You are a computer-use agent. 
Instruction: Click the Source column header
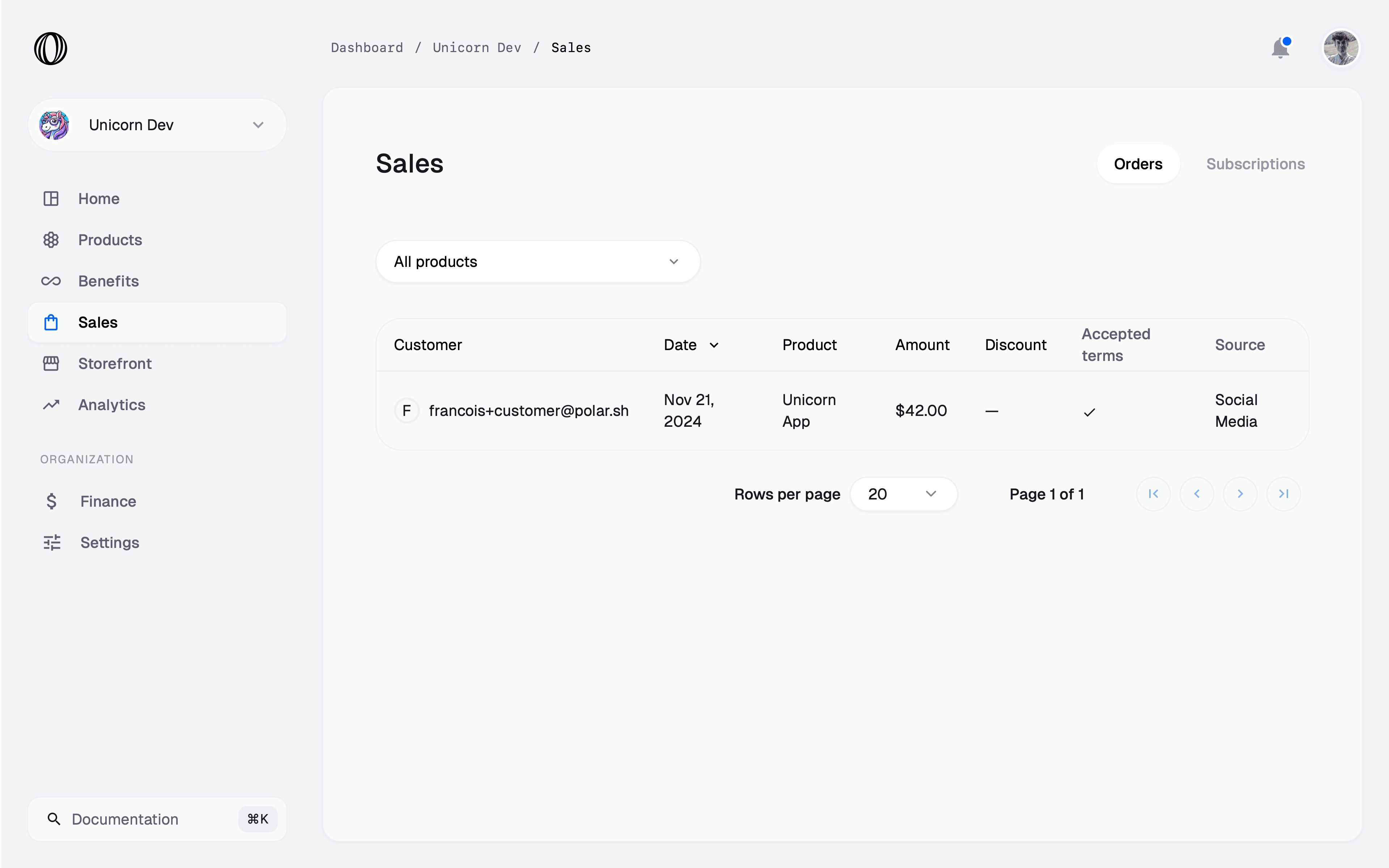coord(1240,345)
